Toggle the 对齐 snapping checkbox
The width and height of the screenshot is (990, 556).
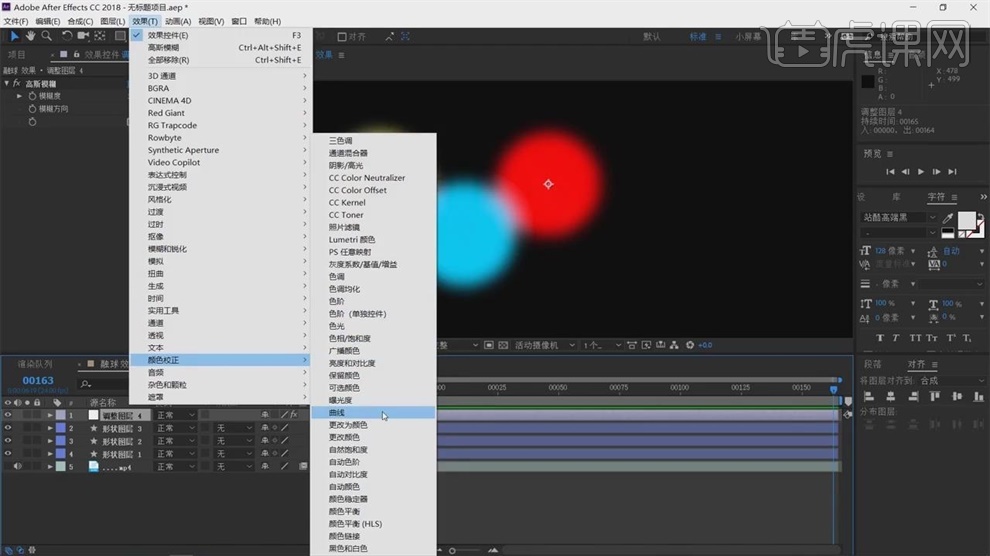tap(343, 37)
